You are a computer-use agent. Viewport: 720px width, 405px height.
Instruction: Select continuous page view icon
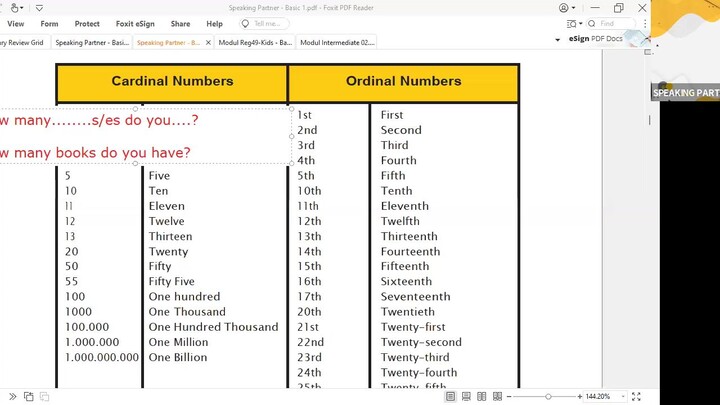point(466,397)
